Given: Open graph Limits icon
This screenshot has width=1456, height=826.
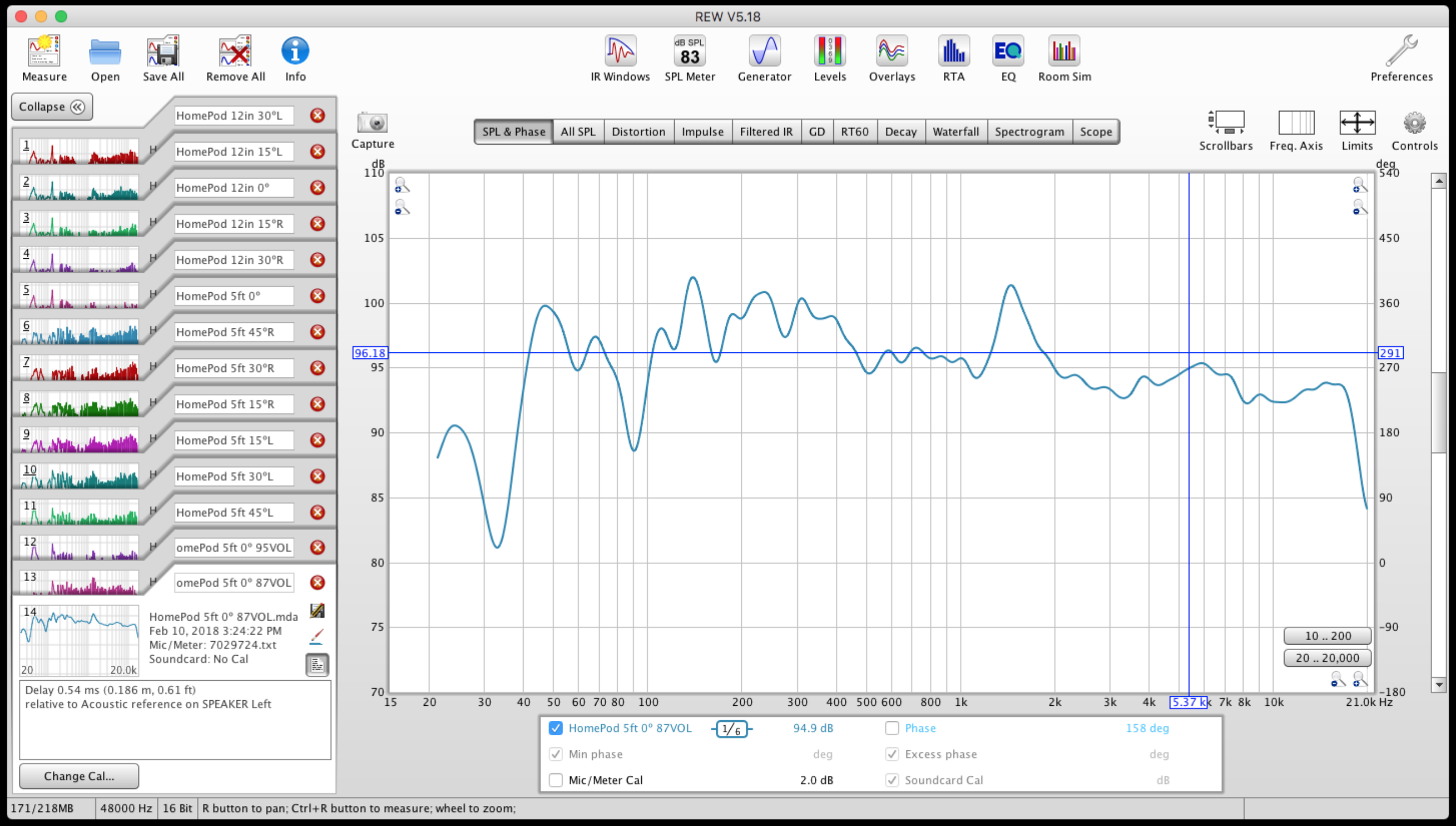Looking at the screenshot, I should pyautogui.click(x=1357, y=122).
